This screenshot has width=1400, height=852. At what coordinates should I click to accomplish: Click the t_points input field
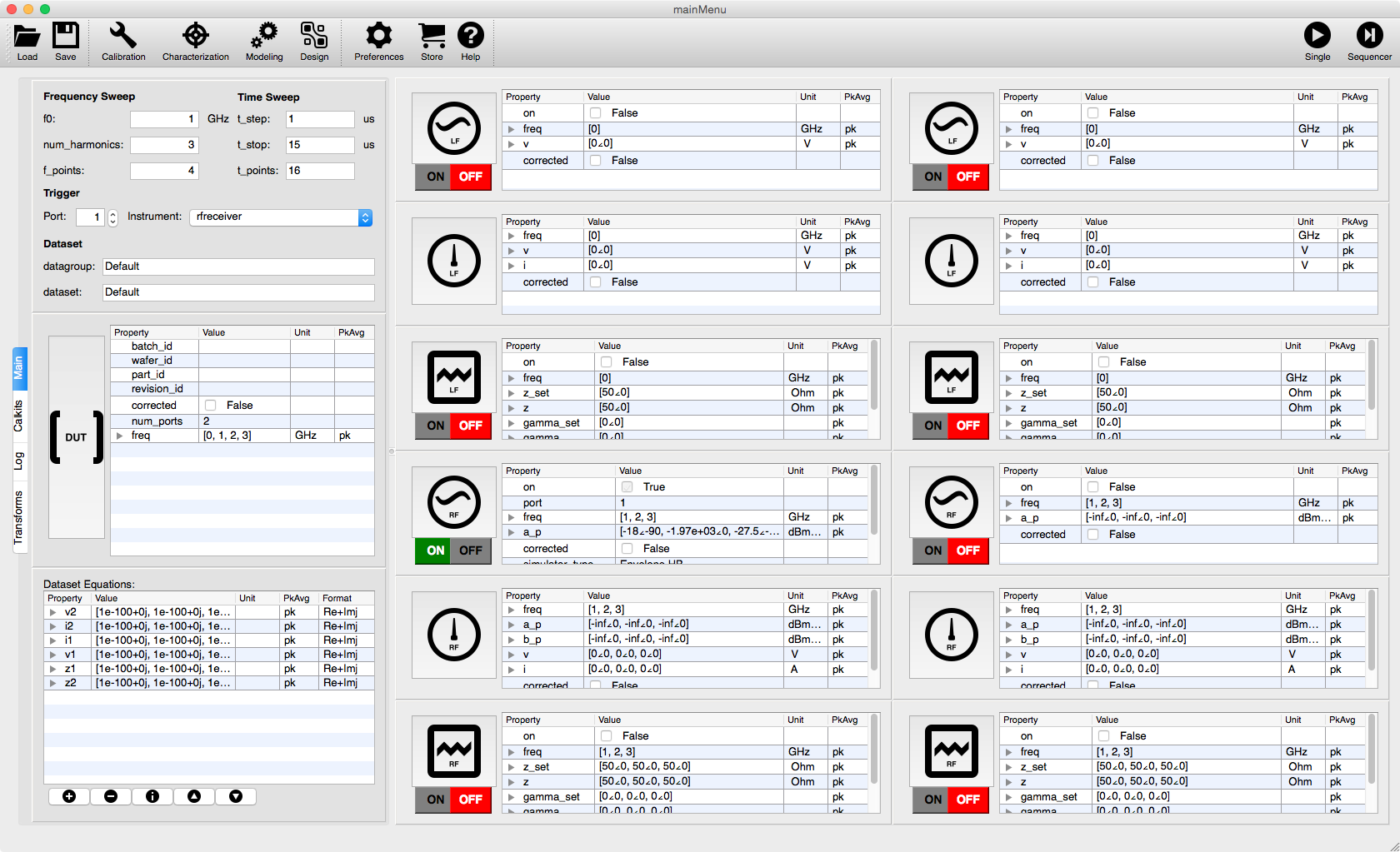pyautogui.click(x=320, y=171)
